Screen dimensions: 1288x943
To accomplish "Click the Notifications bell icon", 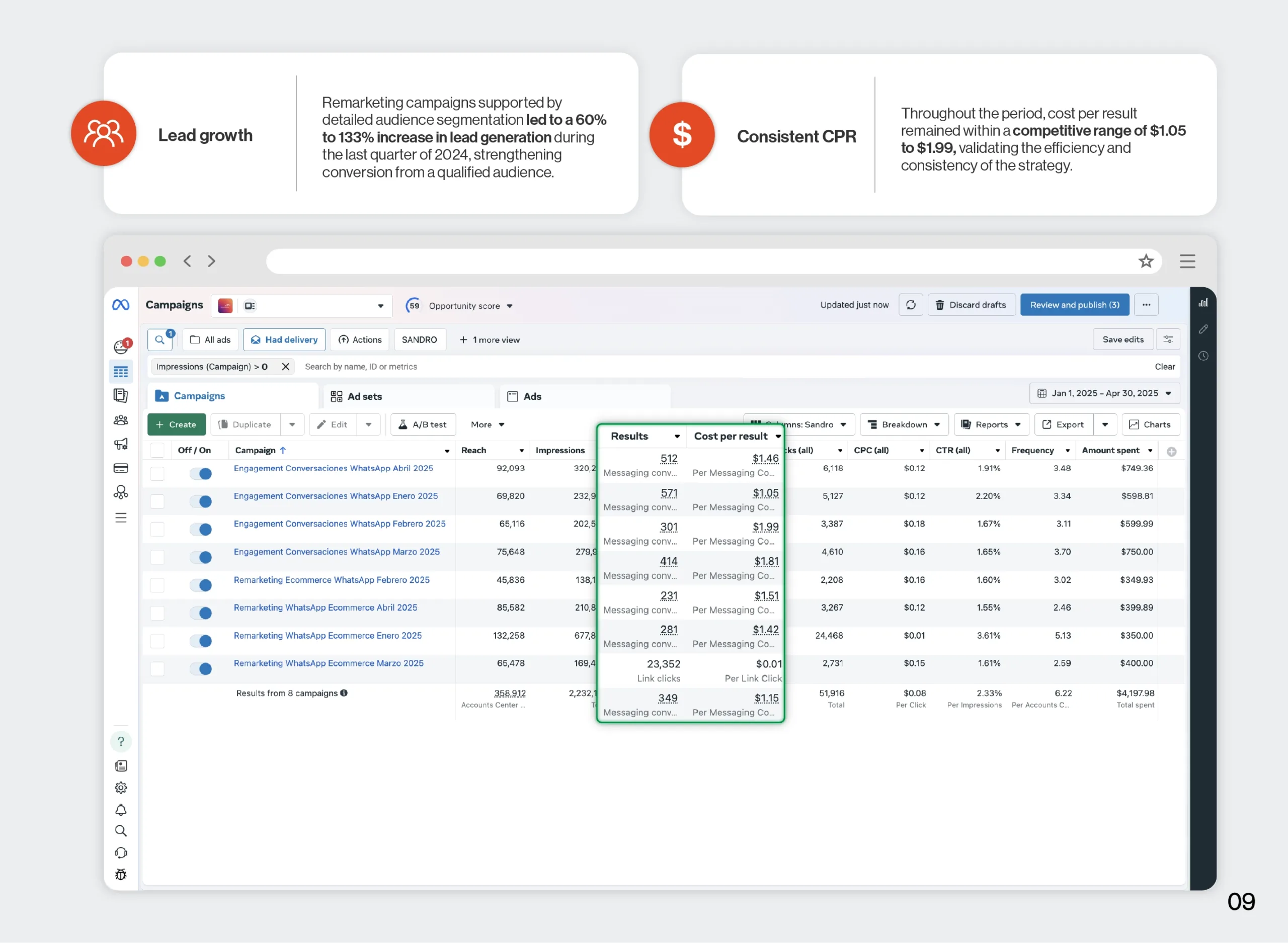I will pyautogui.click(x=120, y=809).
